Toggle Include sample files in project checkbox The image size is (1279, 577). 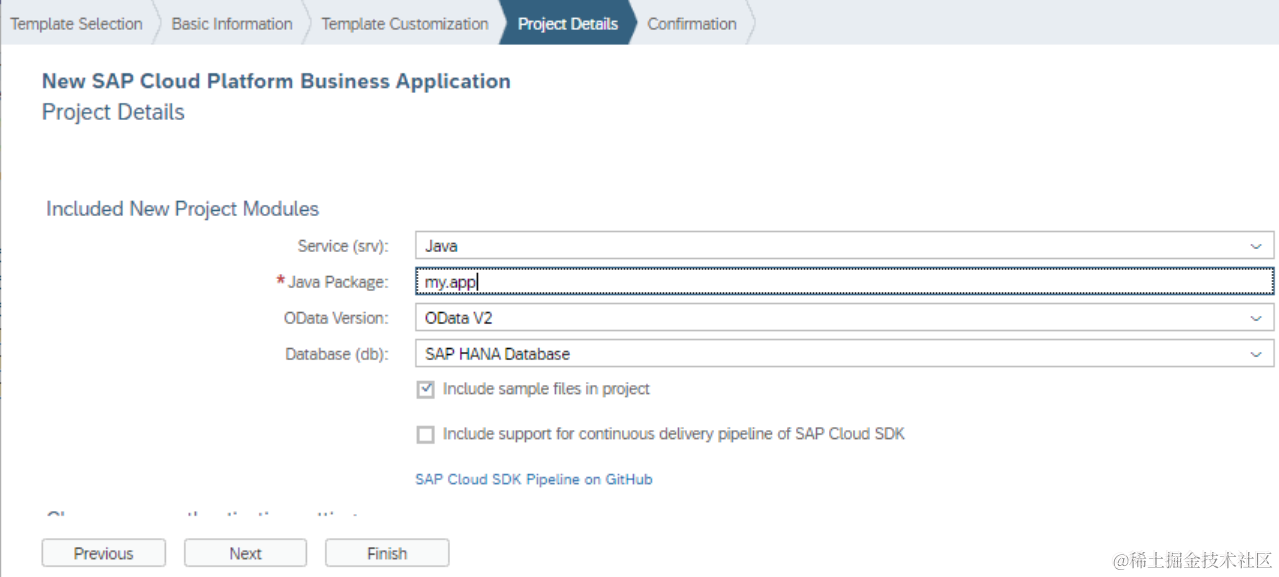426,389
